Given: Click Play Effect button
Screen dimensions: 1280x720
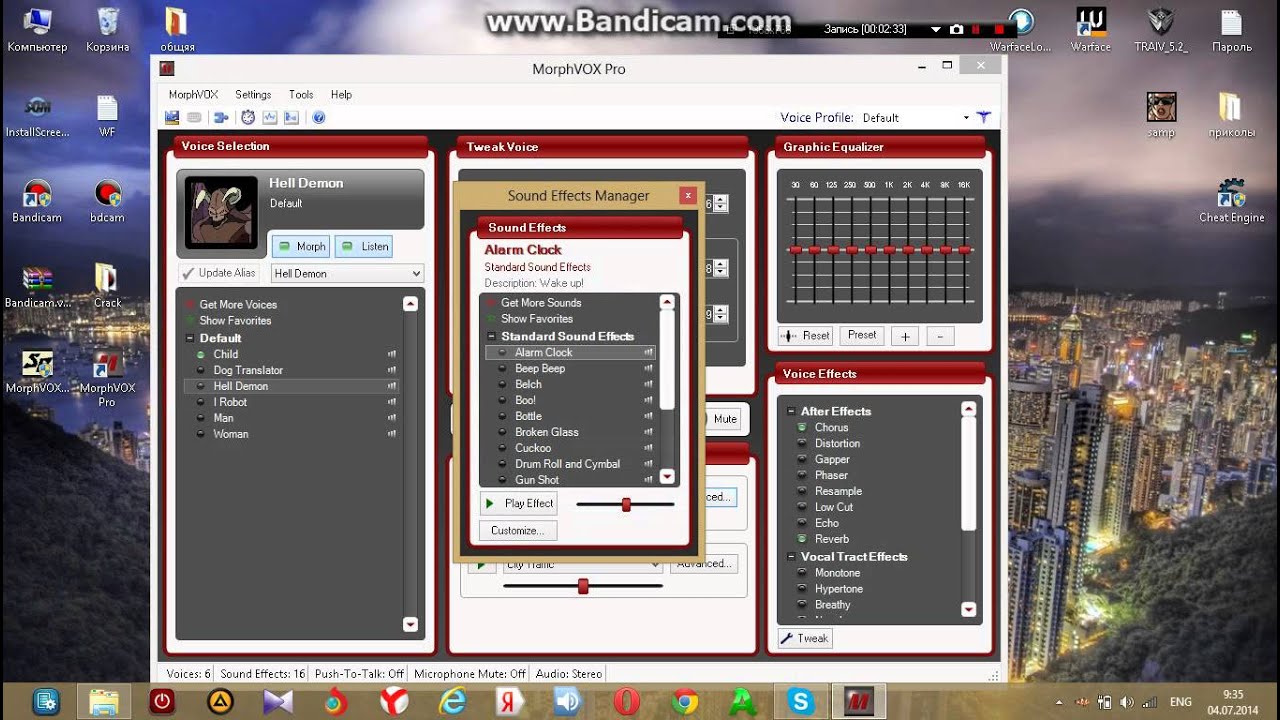Looking at the screenshot, I should point(518,503).
